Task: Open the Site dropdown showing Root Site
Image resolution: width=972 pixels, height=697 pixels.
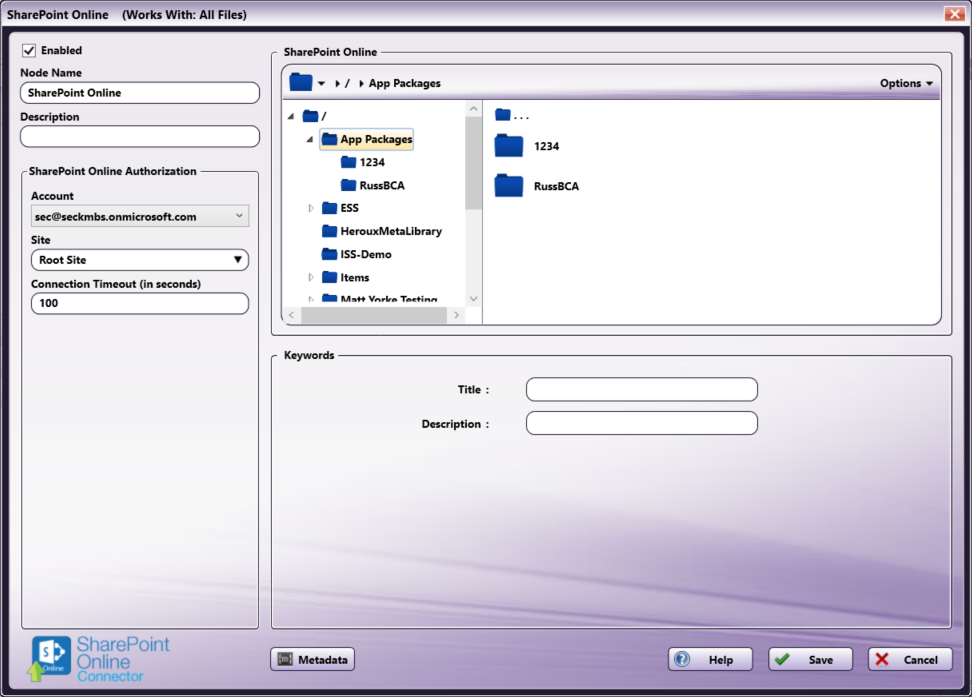Action: coord(140,260)
